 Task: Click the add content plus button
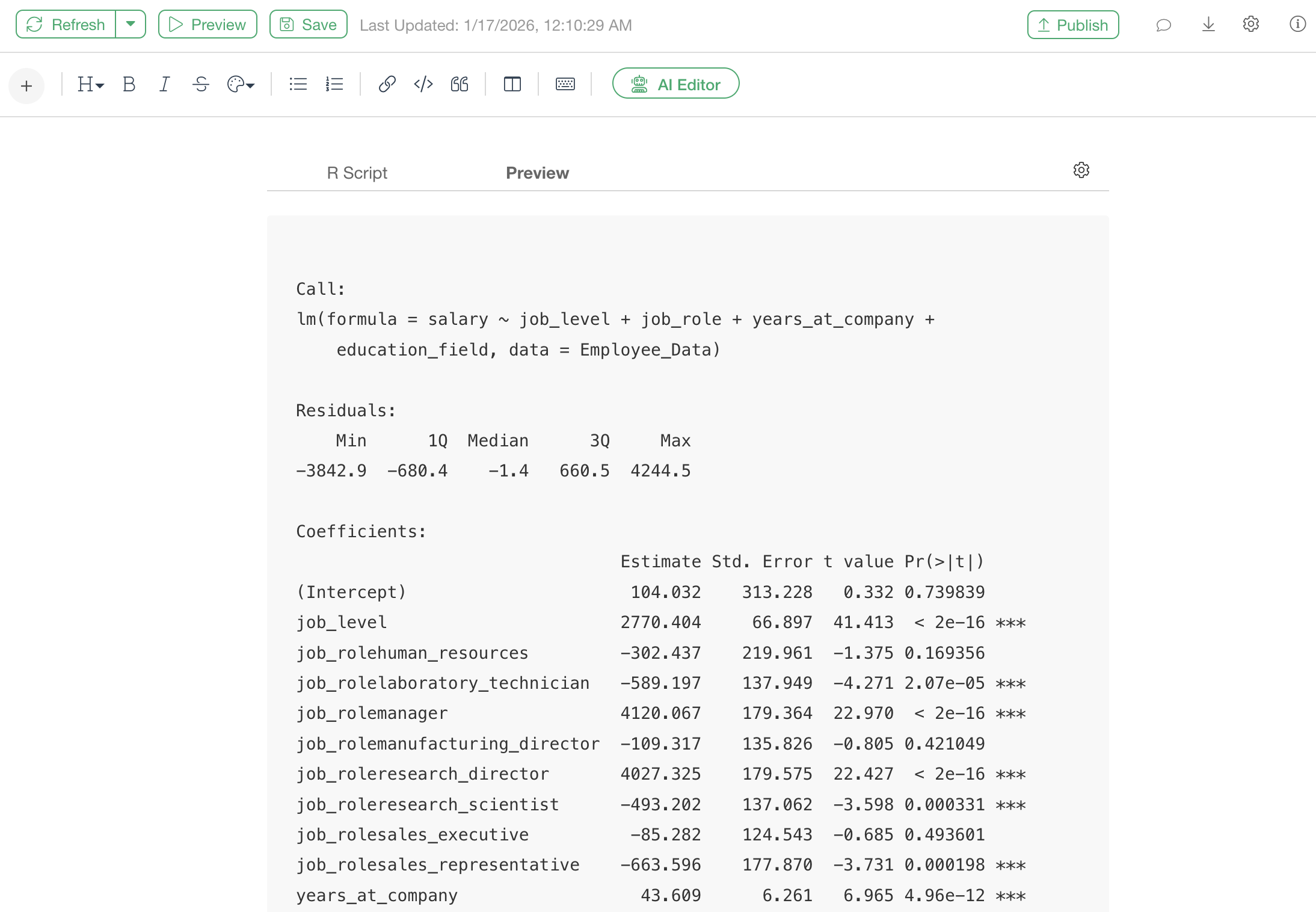(26, 86)
